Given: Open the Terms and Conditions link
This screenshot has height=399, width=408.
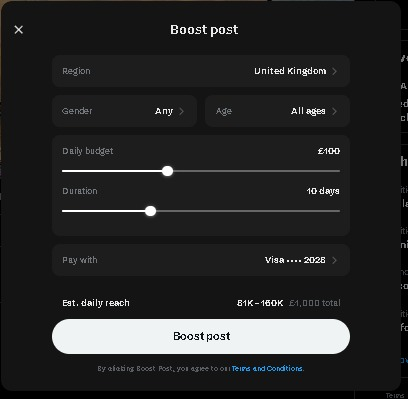Looking at the screenshot, I should (x=267, y=369).
